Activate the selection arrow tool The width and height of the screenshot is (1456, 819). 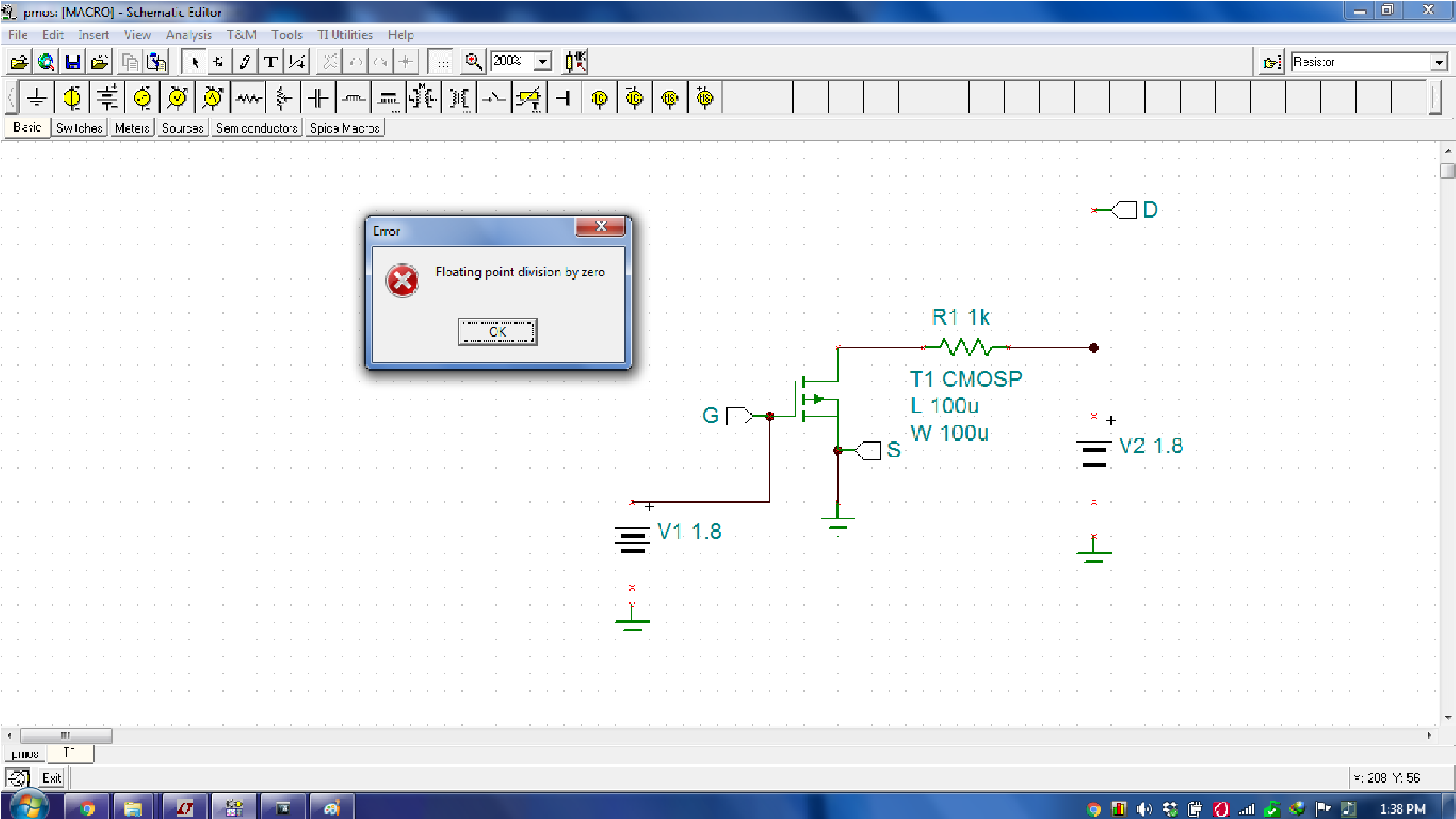click(x=194, y=61)
